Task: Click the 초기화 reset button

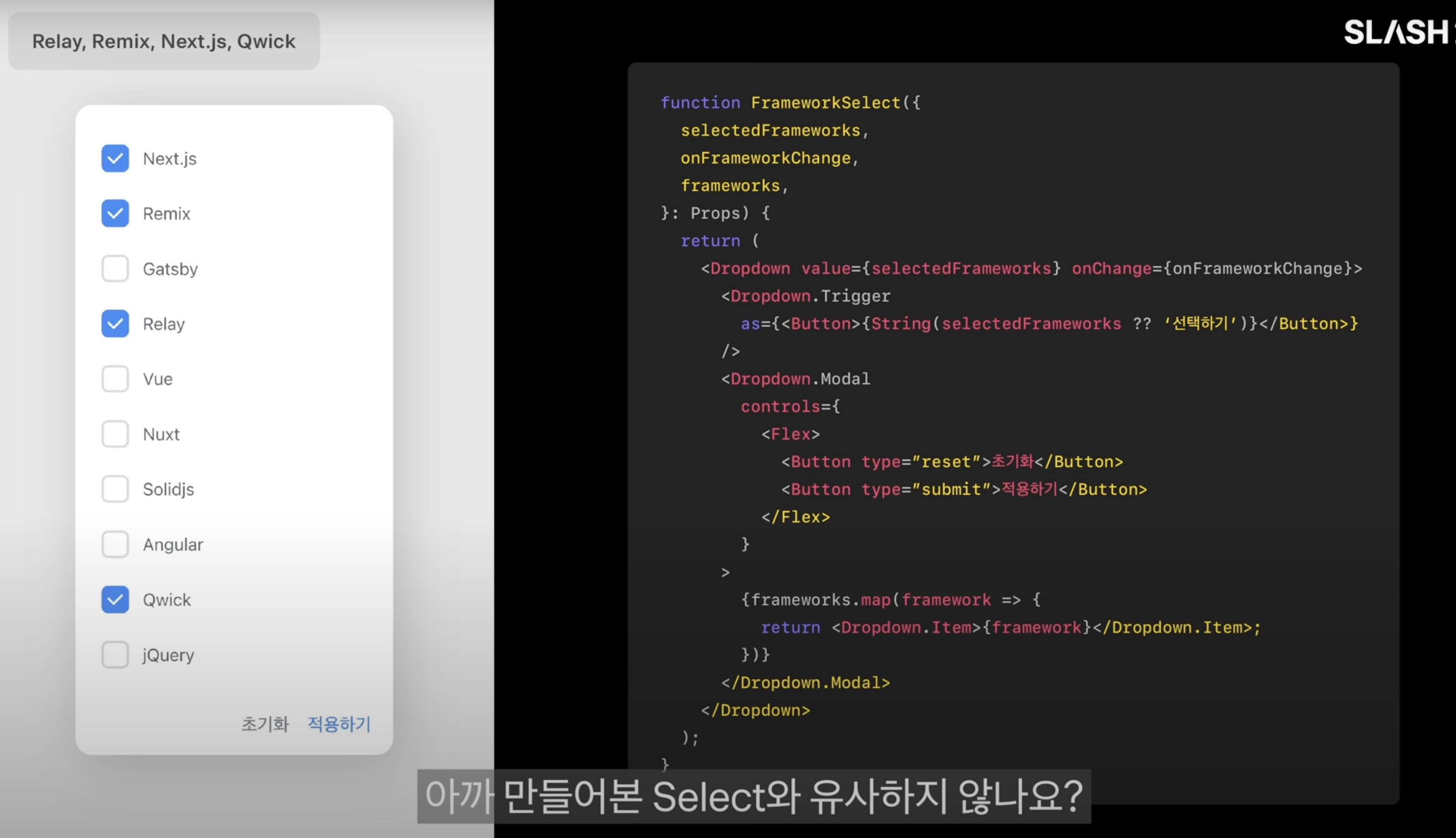Action: (x=265, y=724)
